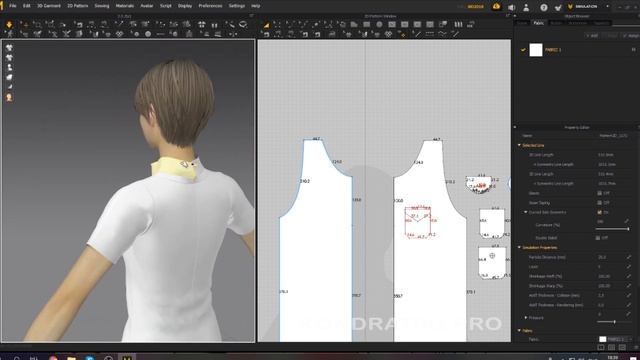Select the orange Edit Pattern arrow tool
640x360 pixels.
266,25
